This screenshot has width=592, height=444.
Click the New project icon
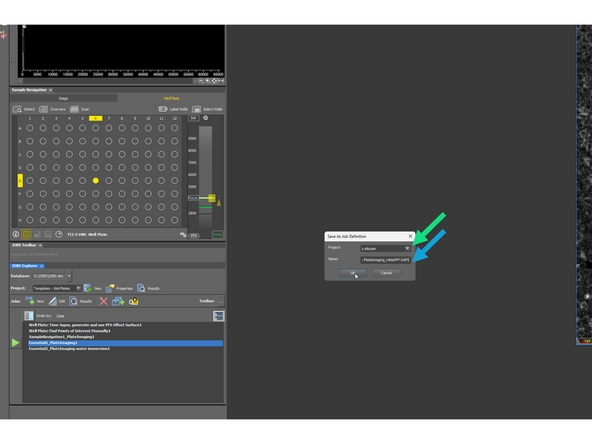coord(88,288)
